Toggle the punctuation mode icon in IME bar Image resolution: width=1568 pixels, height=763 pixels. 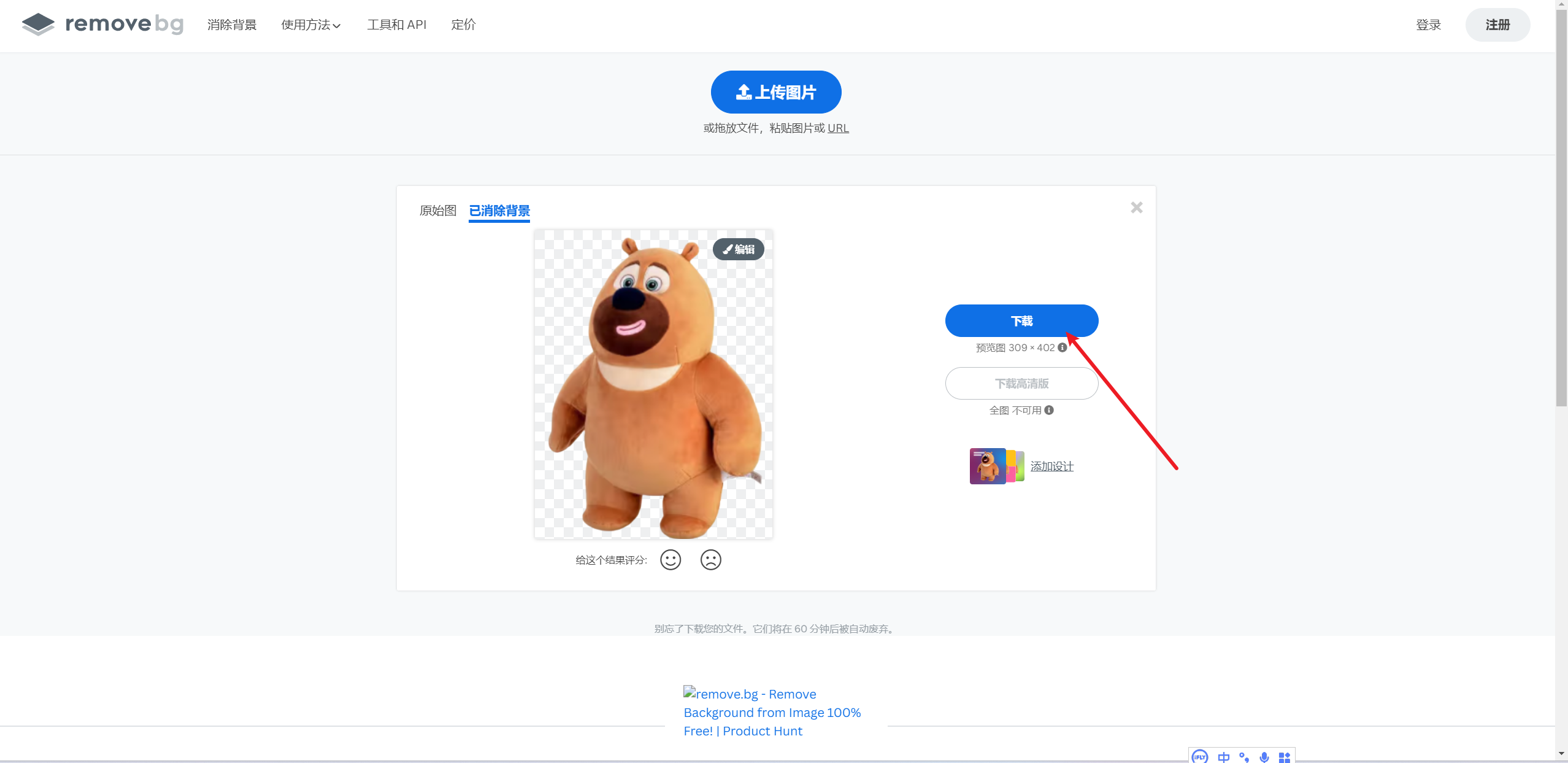click(1243, 757)
